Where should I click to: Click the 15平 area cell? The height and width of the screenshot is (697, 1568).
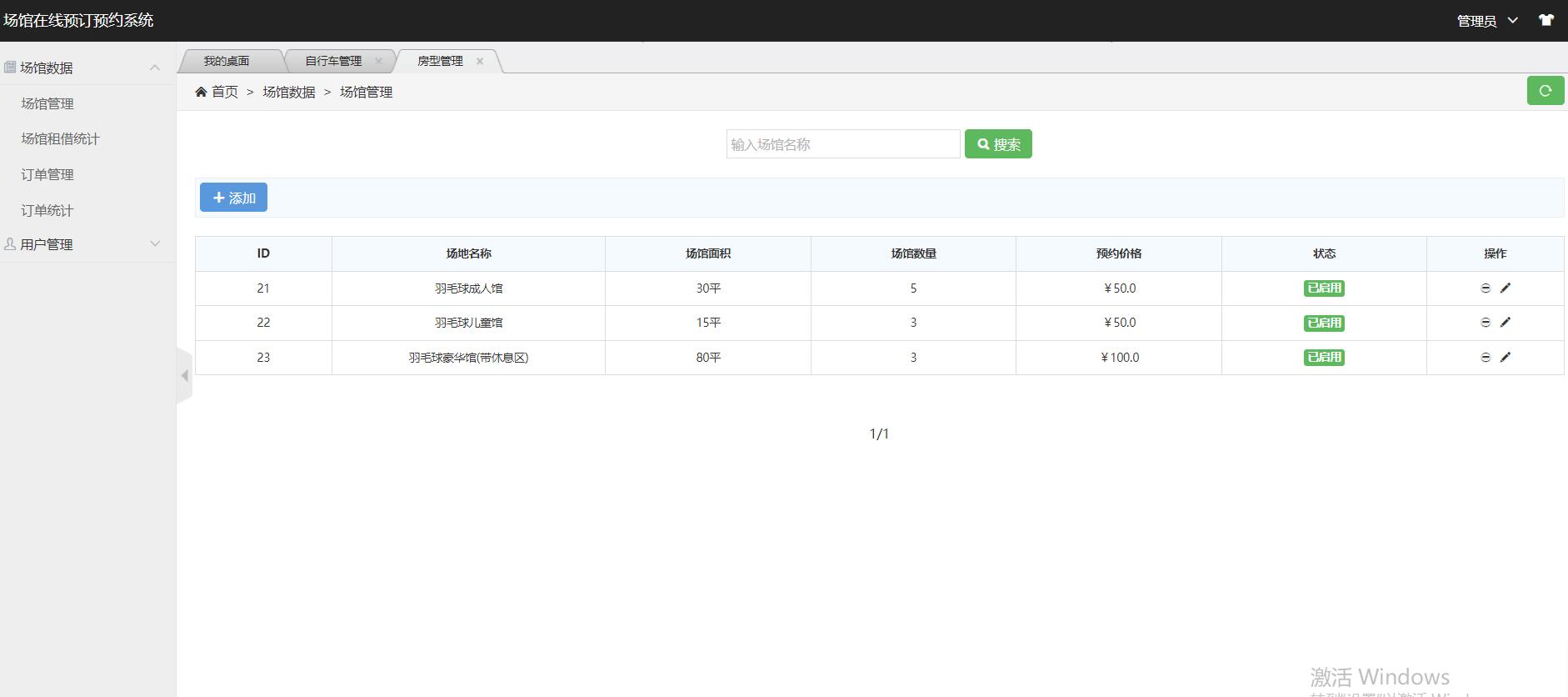click(x=708, y=323)
